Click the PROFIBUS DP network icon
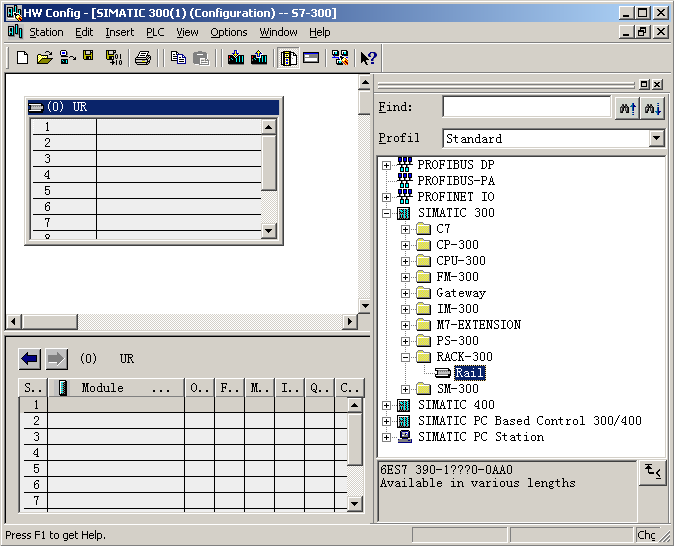Viewport: 675px width, 547px height. [404, 165]
